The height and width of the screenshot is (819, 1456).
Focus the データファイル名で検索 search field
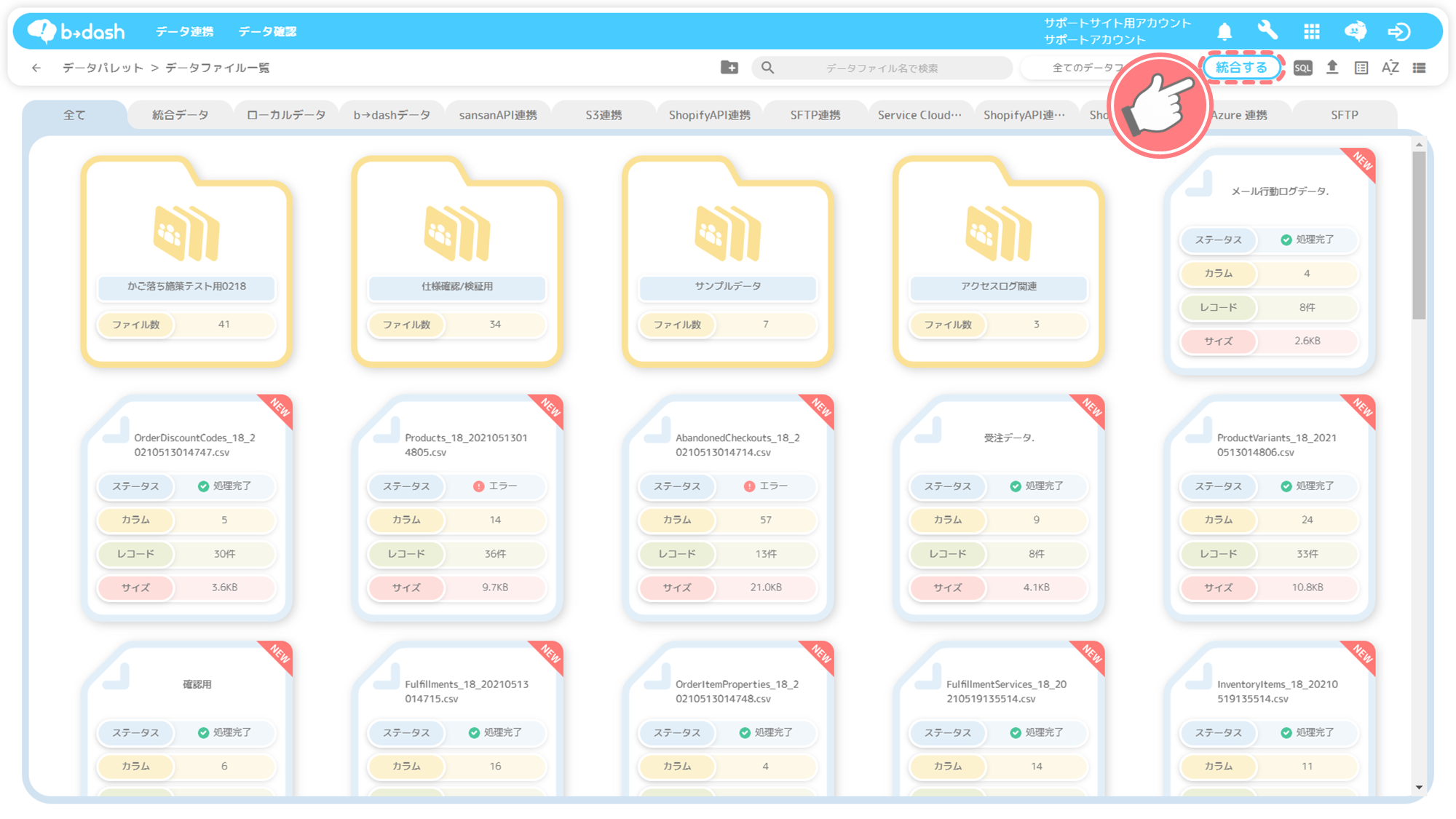pyautogui.click(x=882, y=68)
